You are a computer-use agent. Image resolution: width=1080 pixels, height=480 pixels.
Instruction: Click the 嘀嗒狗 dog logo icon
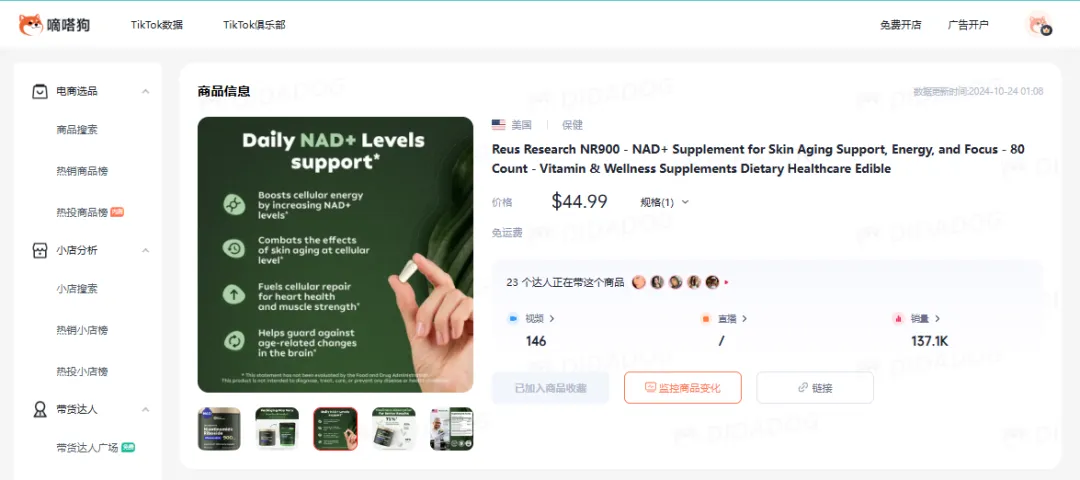point(30,25)
